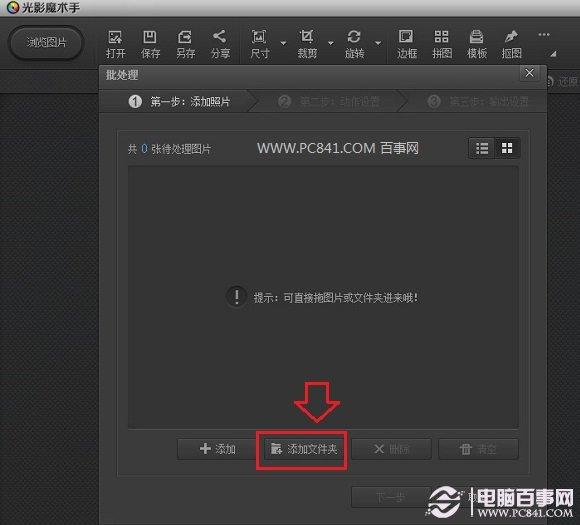This screenshot has width=580, height=525.
Task: Click the 还原 restore button behind dialog
Action: [x=562, y=81]
